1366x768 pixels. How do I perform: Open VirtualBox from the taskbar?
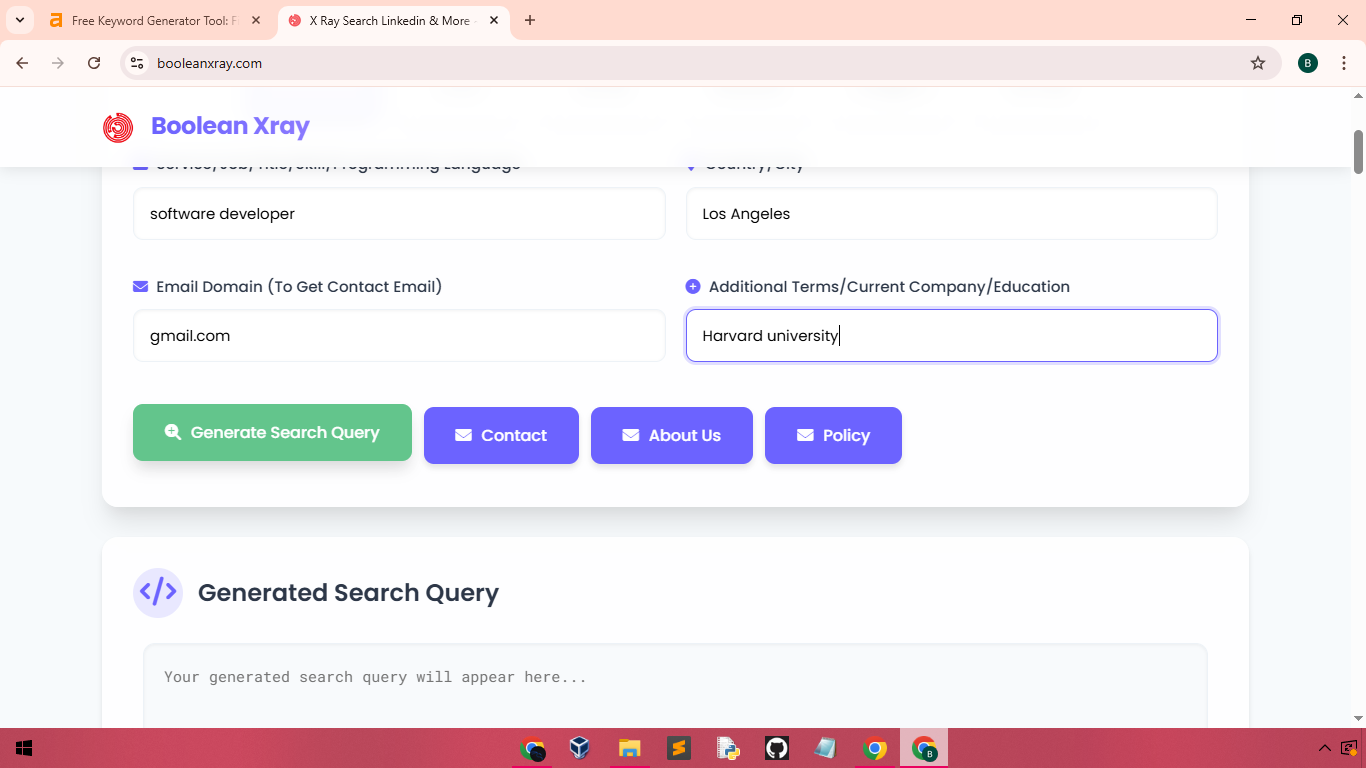pyautogui.click(x=579, y=748)
